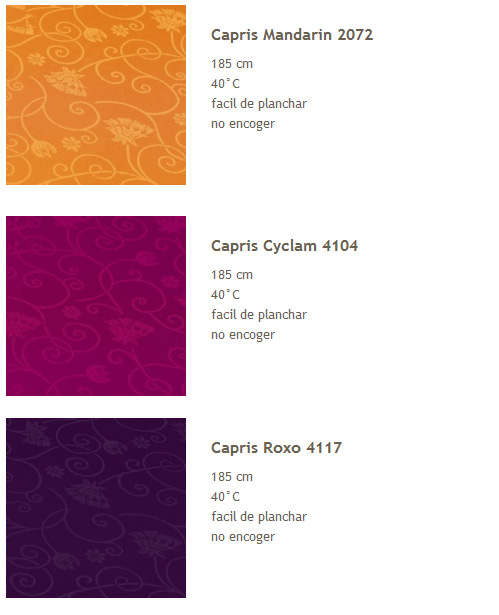Click the 185 cm width under Cyclam
Screen dimensions: 499x615
coord(232,275)
